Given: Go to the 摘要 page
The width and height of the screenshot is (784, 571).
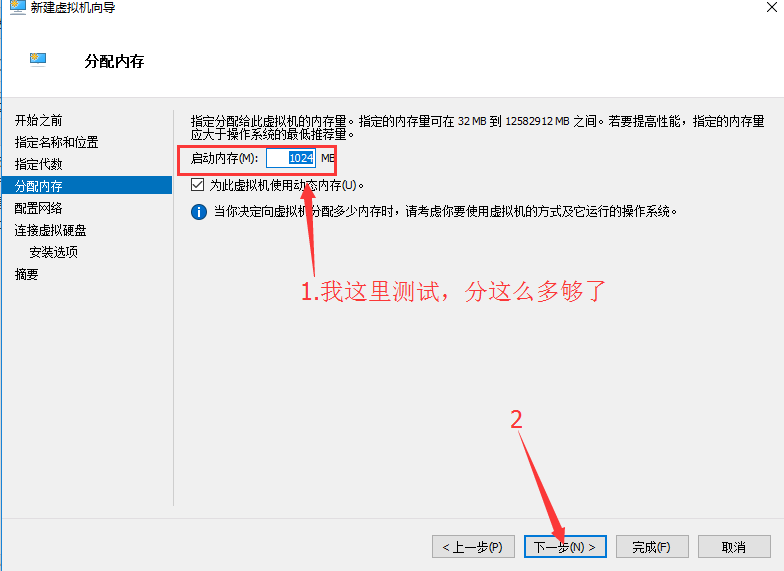Looking at the screenshot, I should click(27, 274).
